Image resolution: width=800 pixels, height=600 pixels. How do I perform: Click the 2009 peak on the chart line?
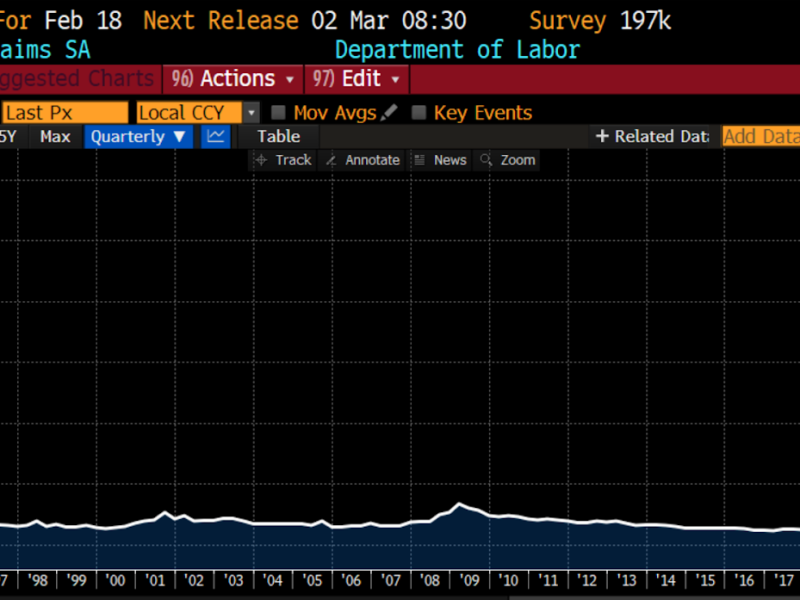click(x=459, y=504)
